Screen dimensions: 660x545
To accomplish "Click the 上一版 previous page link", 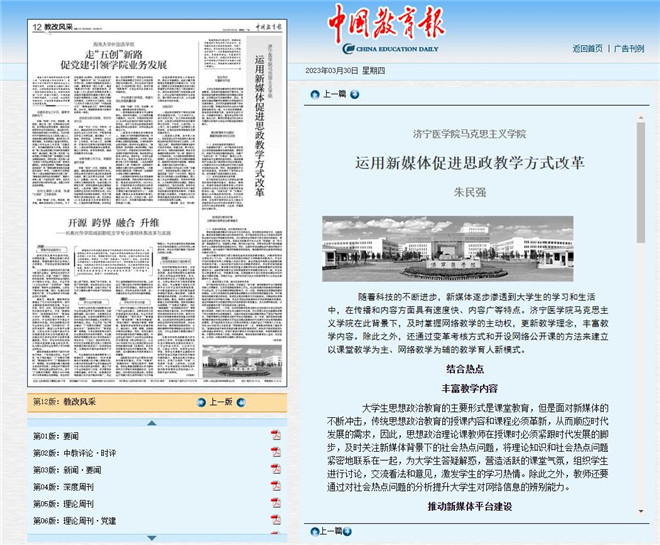I will pos(220,401).
